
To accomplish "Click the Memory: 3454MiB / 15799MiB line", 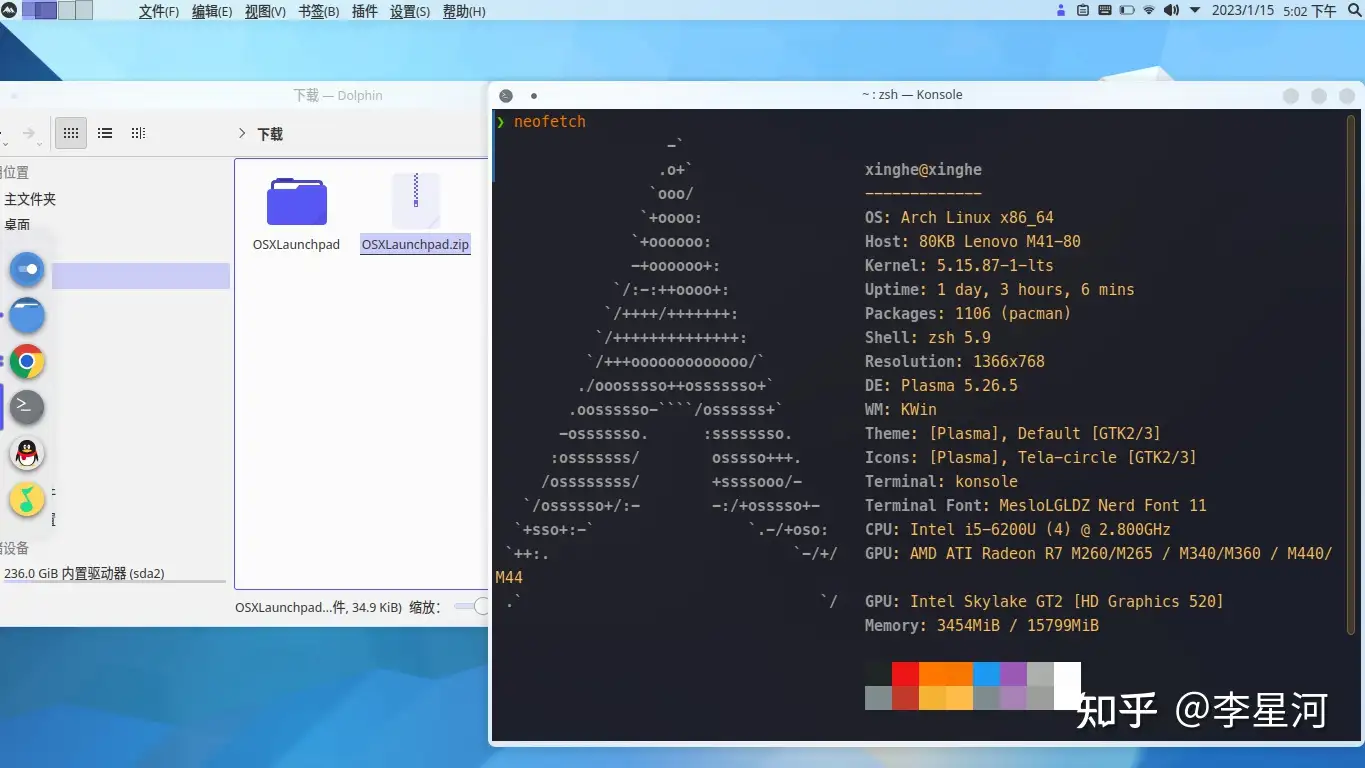I will (982, 625).
